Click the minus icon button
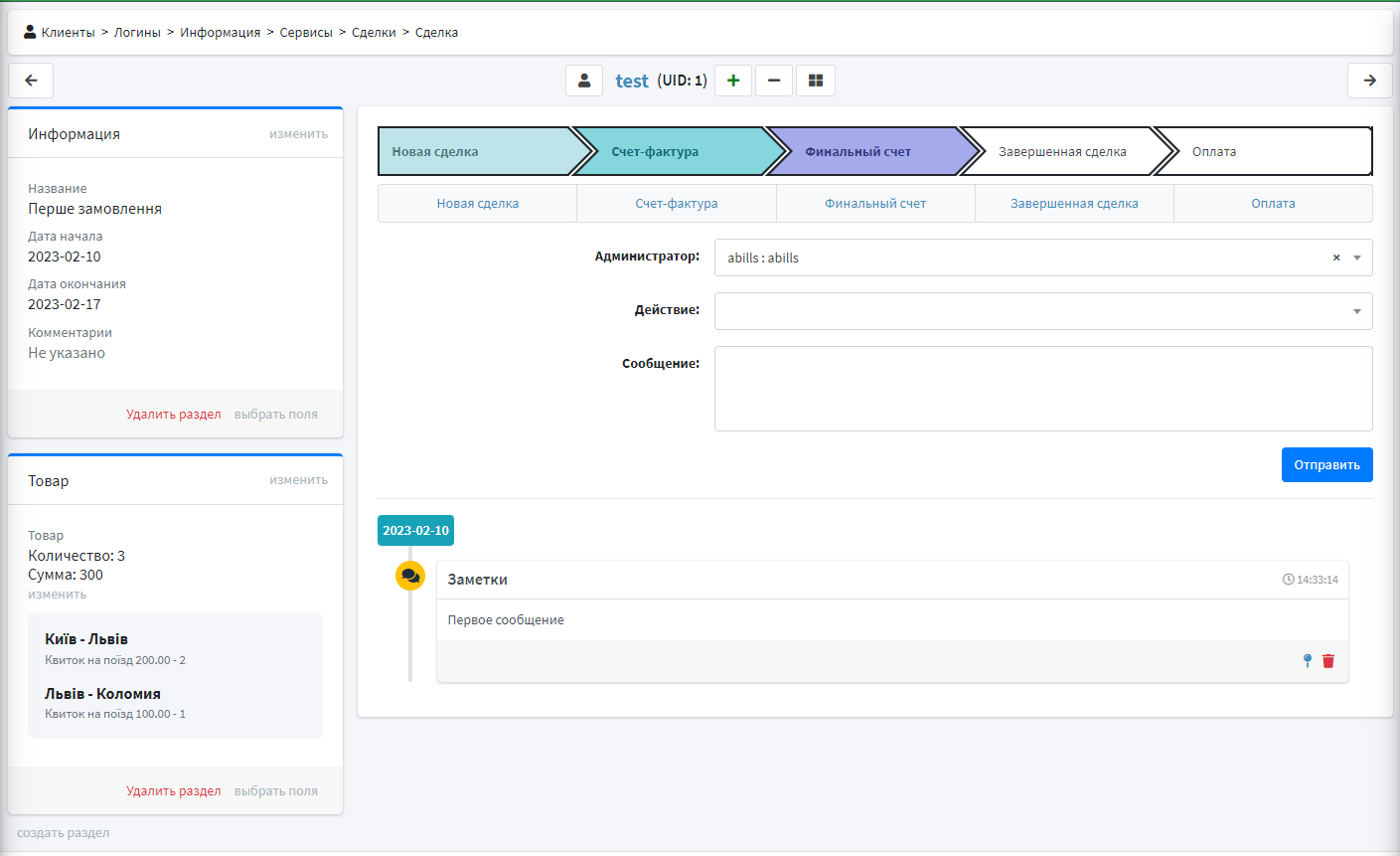The height and width of the screenshot is (856, 1400). (x=774, y=81)
